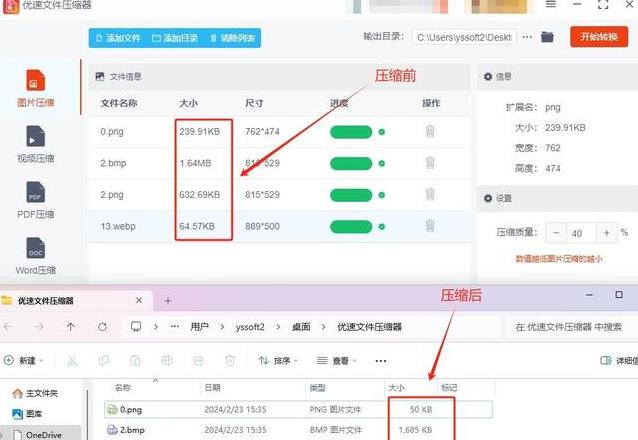Delete 0.png row with trash icon
This screenshot has height=440, width=638.
tap(430, 131)
